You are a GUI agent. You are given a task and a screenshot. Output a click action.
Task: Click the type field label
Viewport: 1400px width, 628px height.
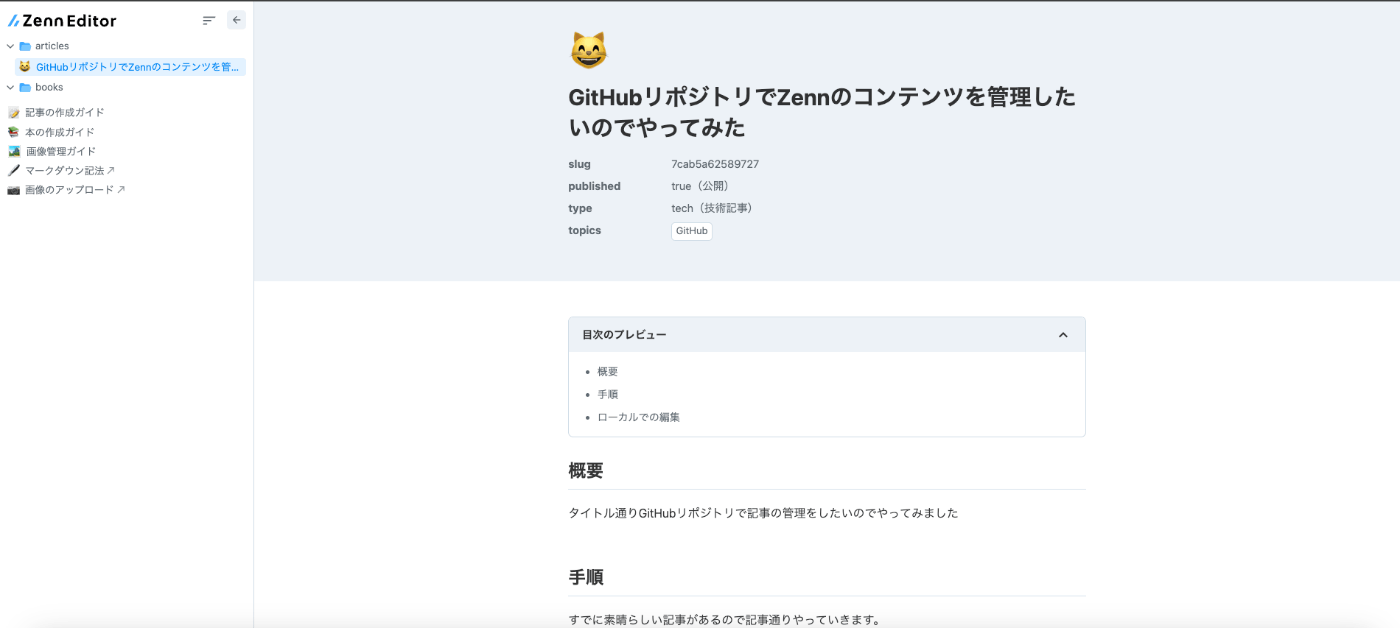[x=580, y=208]
